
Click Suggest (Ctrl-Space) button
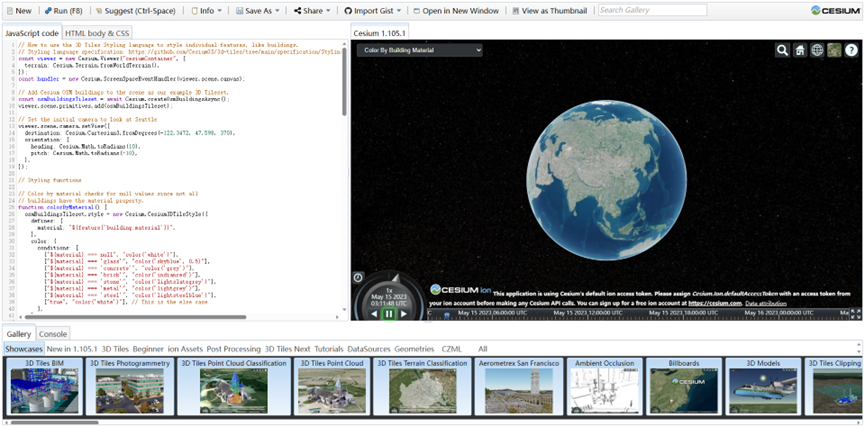point(136,10)
